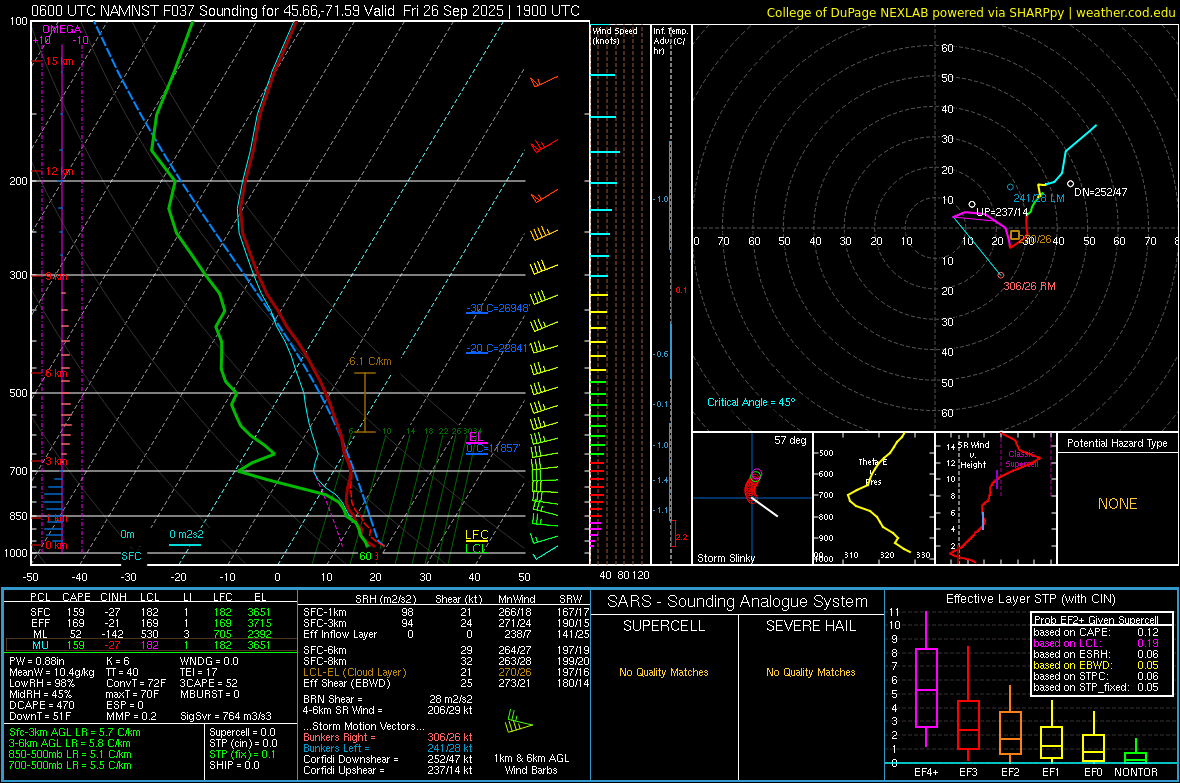Viewport: 1180px width, 783px height.
Task: Click the 1km & 6km wind barb symbol
Action: coord(519,722)
